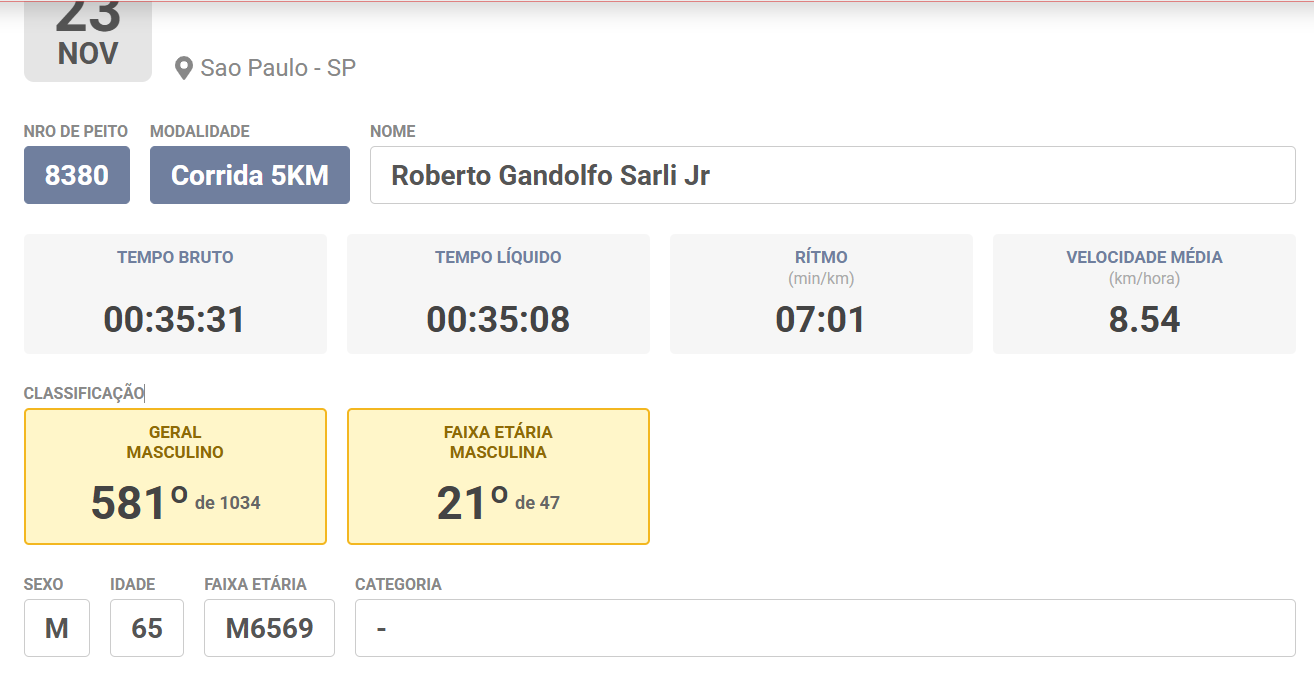This screenshot has height=673, width=1314.
Task: Click the Tempo Líquido 00:35:08 card
Action: pos(498,294)
